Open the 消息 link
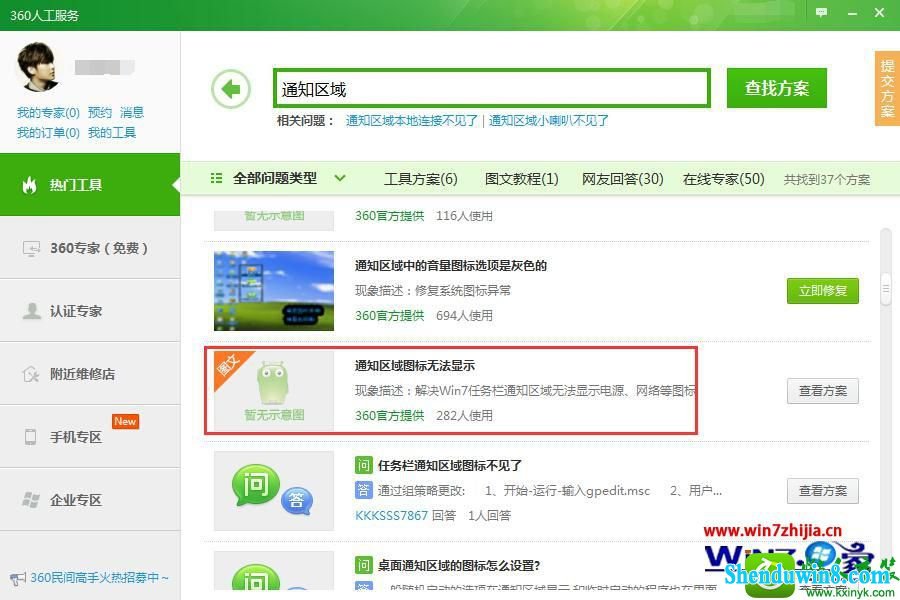This screenshot has height=600, width=900. [x=132, y=113]
